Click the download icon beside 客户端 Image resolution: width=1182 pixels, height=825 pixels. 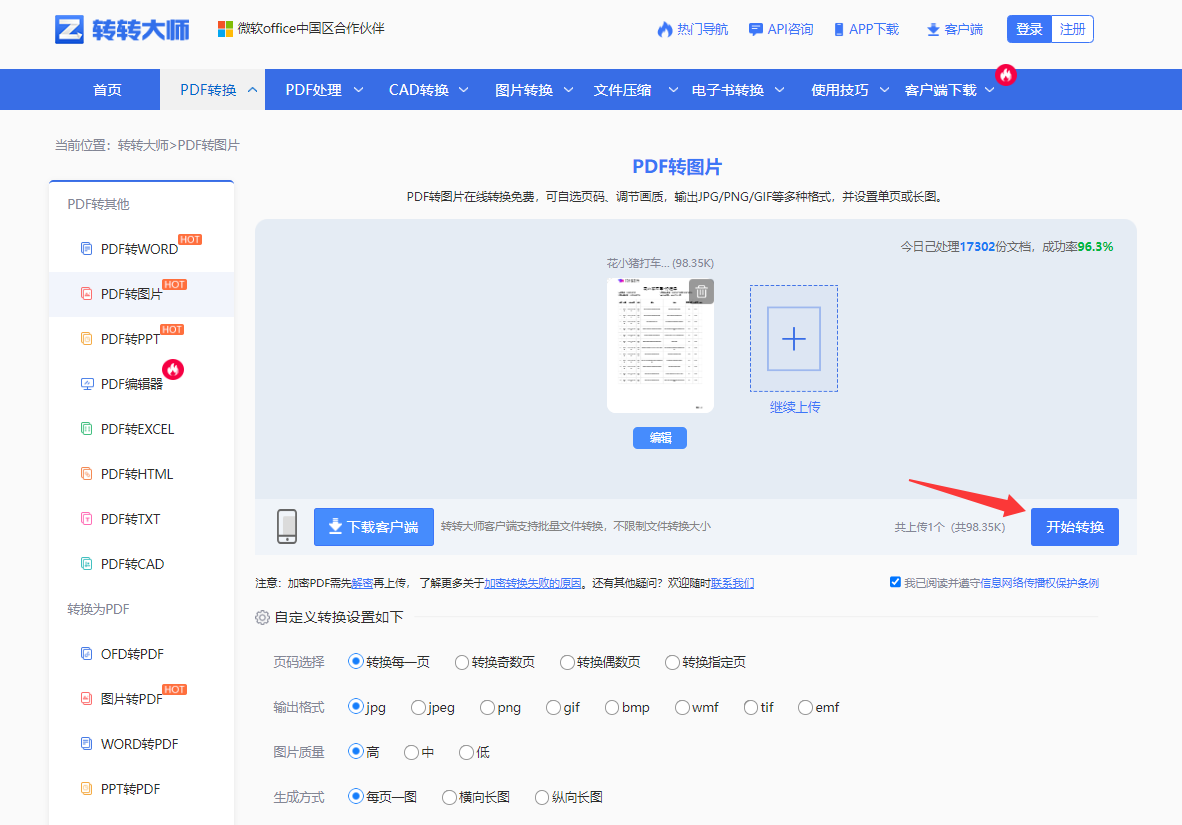(x=933, y=29)
